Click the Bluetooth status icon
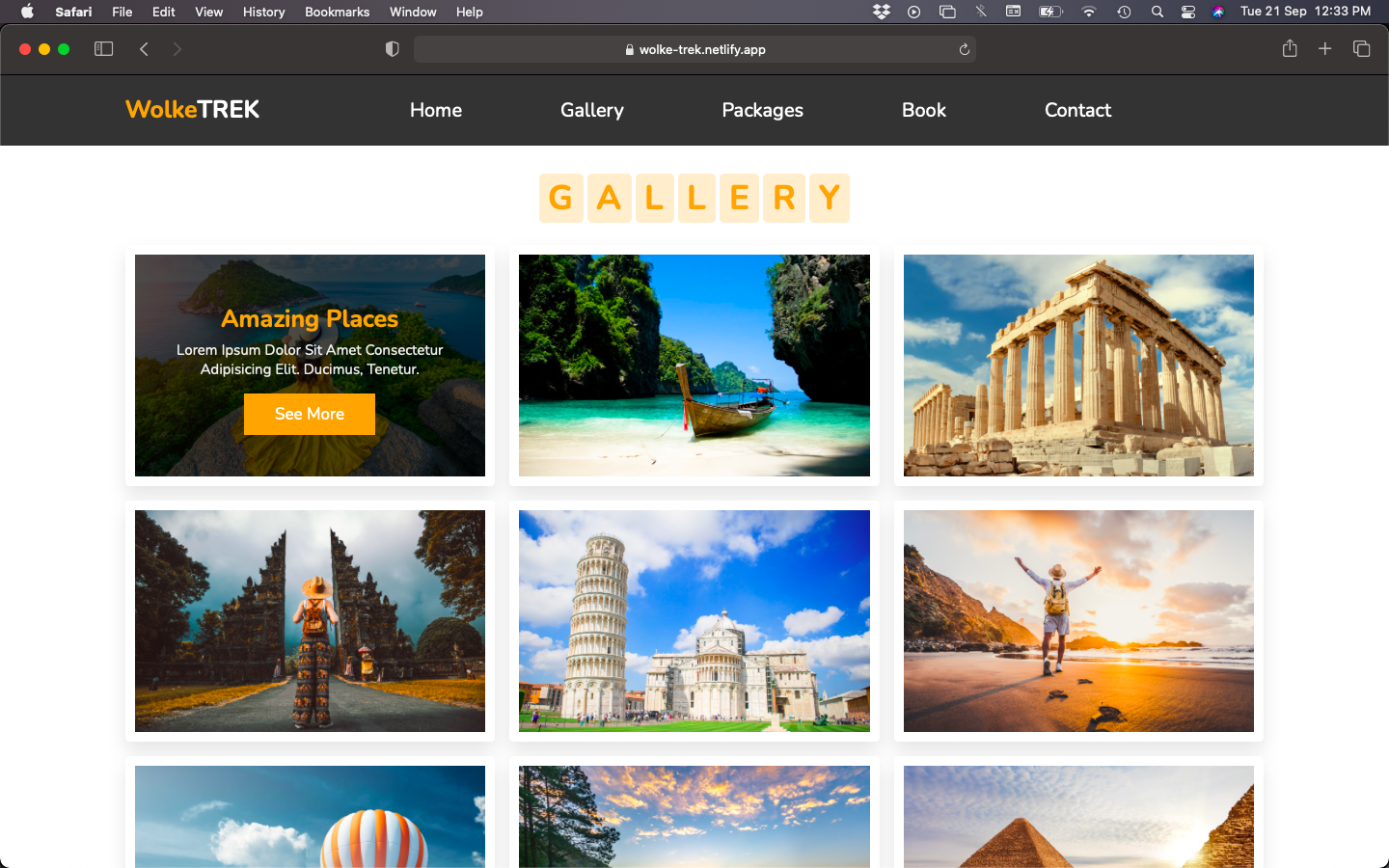This screenshot has width=1389, height=868. pos(981,12)
